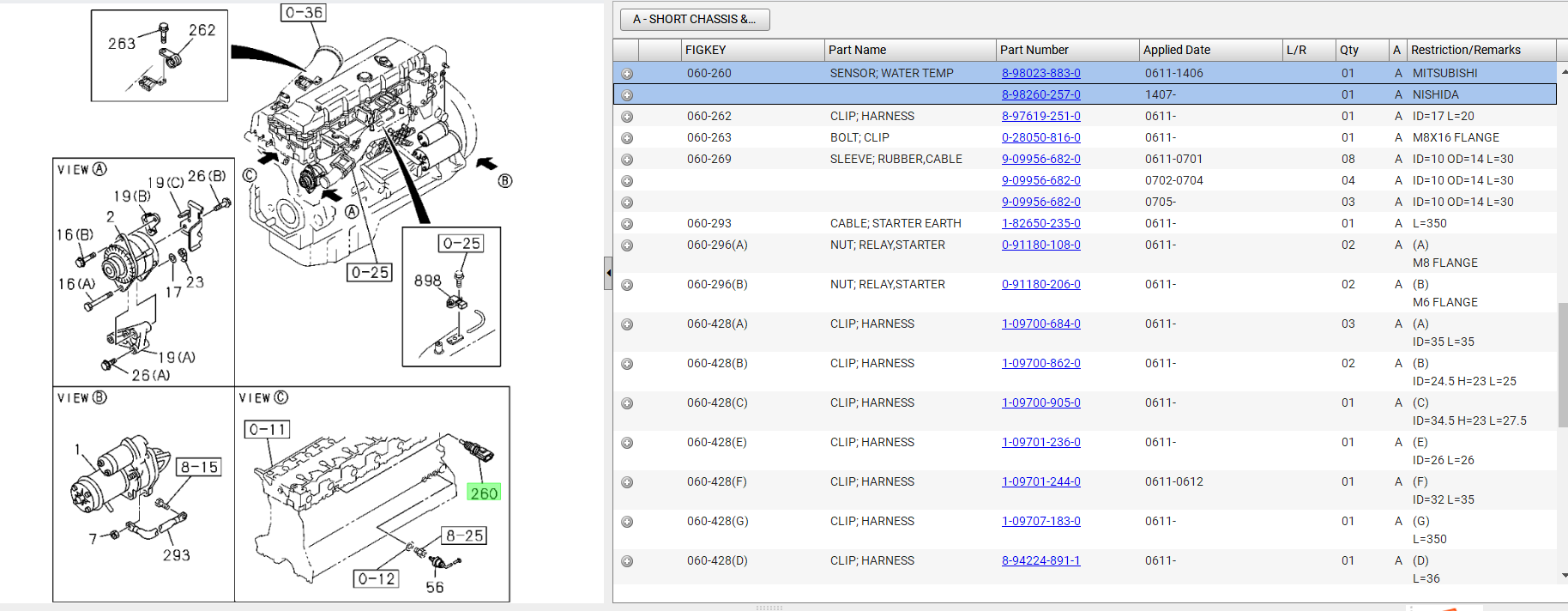The width and height of the screenshot is (1568, 611).
Task: Click the round icon beside BOLT; CLIP row
Action: [627, 138]
